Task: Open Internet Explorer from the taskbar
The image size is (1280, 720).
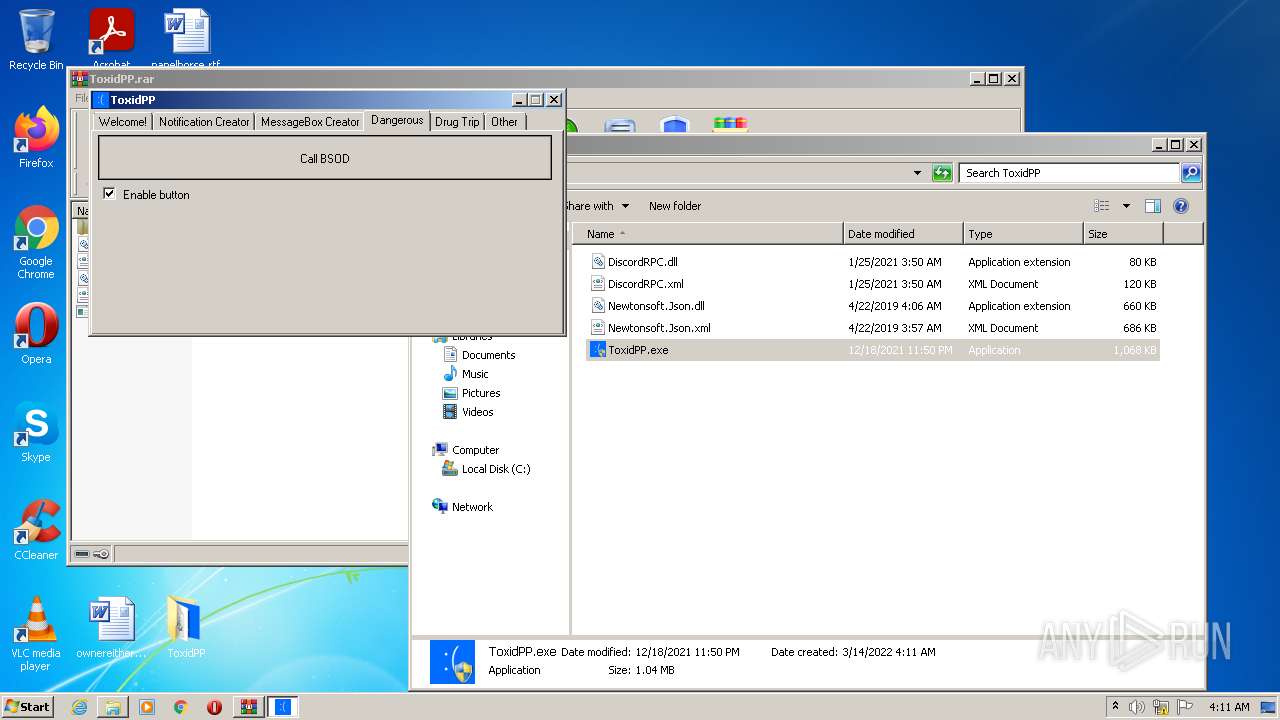Action: (79, 707)
